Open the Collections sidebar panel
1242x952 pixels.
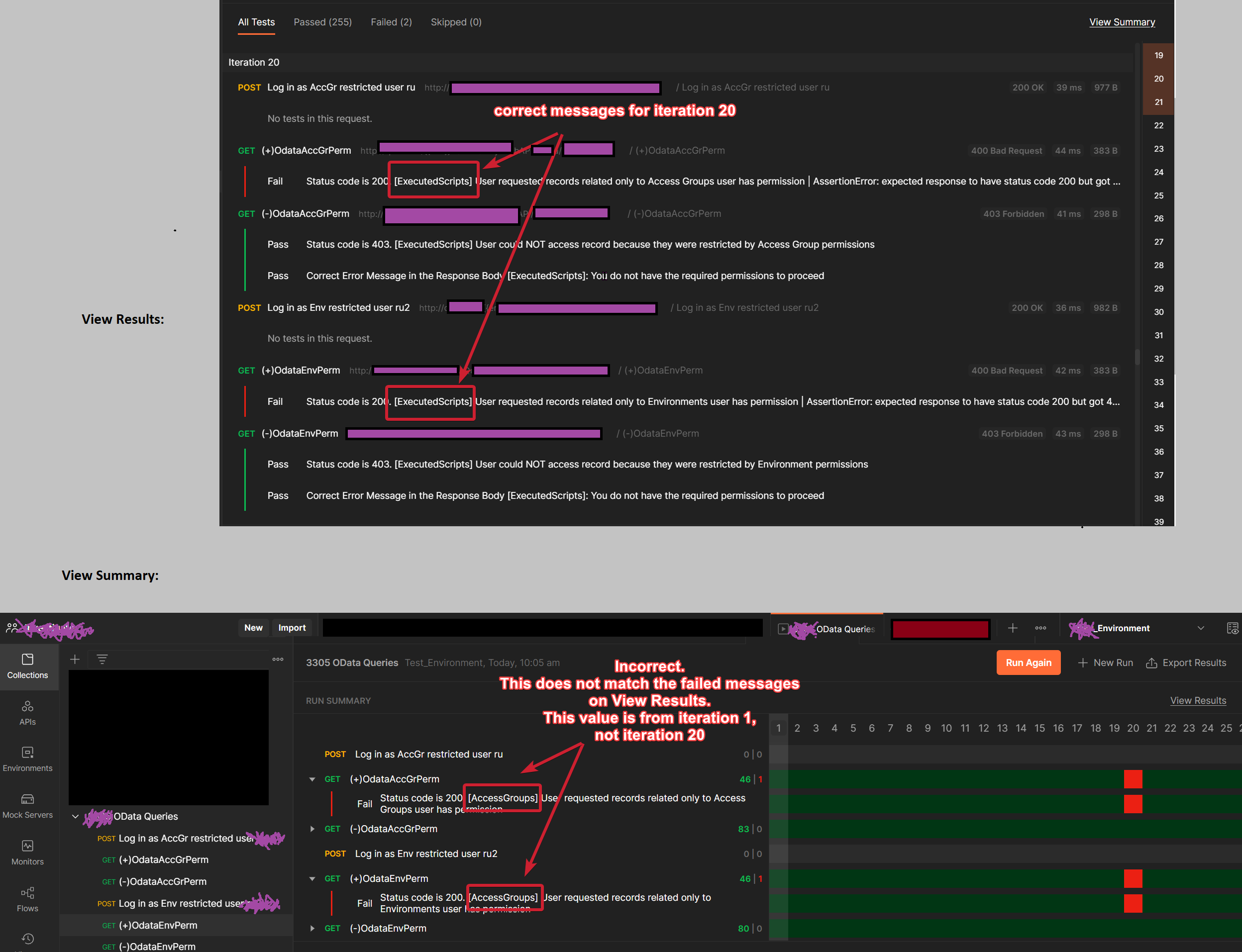pos(28,666)
